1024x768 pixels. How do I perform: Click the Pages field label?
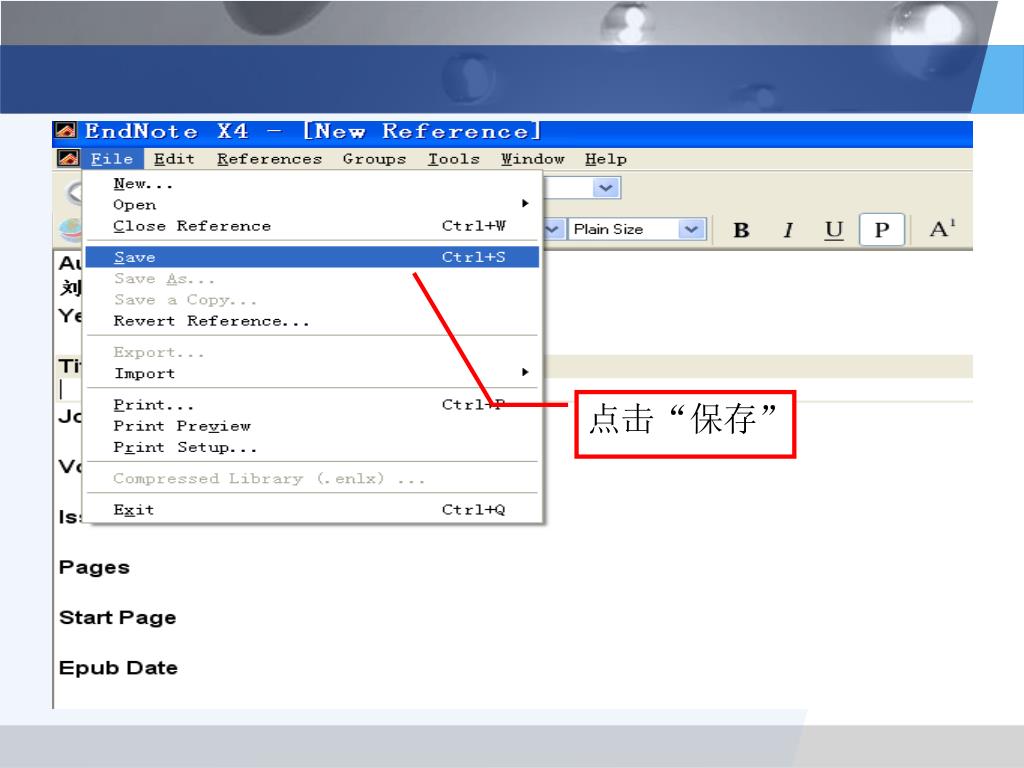pyautogui.click(x=94, y=568)
